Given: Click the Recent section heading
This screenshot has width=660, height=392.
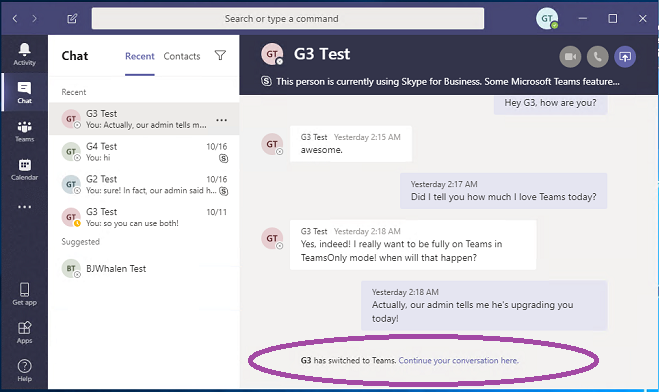Looking at the screenshot, I should [x=74, y=92].
